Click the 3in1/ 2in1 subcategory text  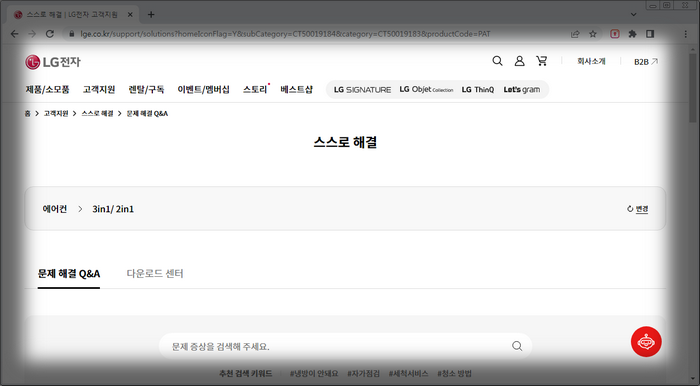point(113,209)
